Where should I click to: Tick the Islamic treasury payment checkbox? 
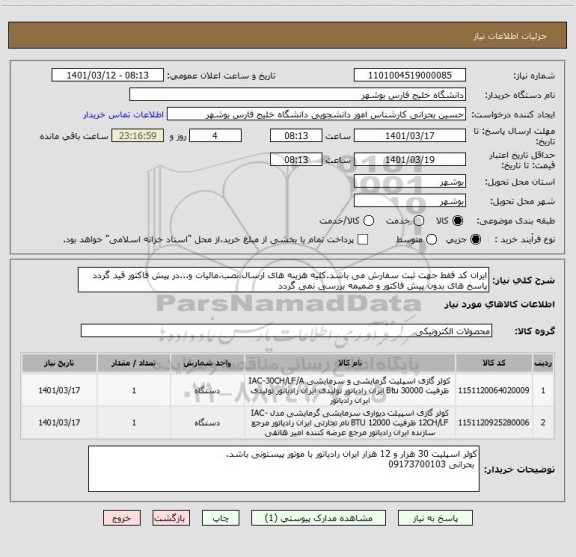coord(363,240)
